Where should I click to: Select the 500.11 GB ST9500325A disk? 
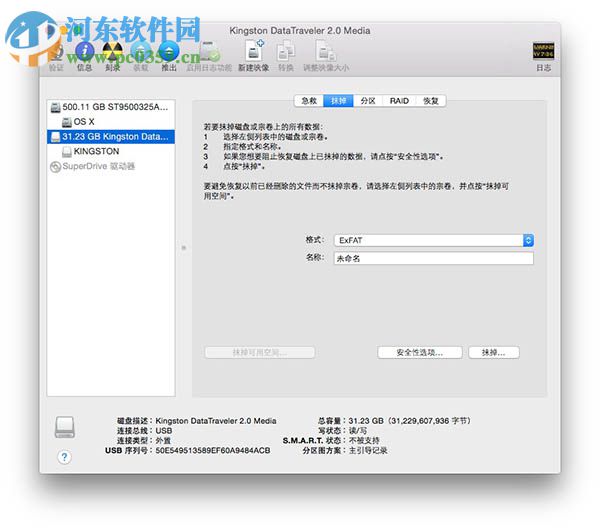point(111,107)
